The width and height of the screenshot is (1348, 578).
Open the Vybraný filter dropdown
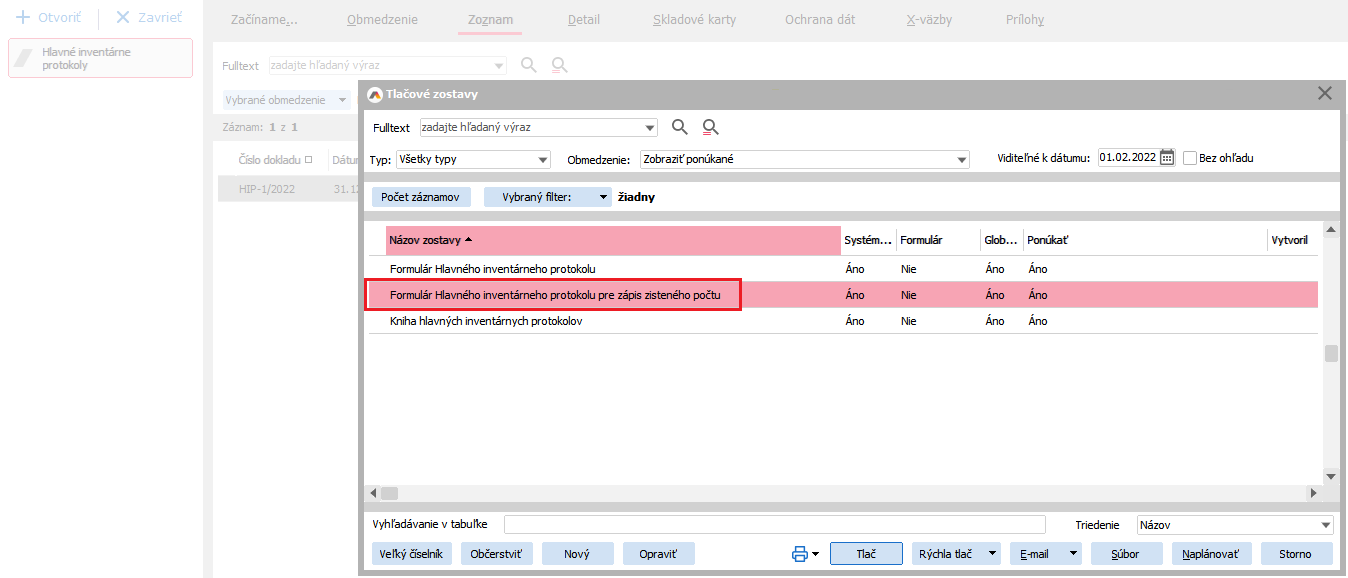603,198
